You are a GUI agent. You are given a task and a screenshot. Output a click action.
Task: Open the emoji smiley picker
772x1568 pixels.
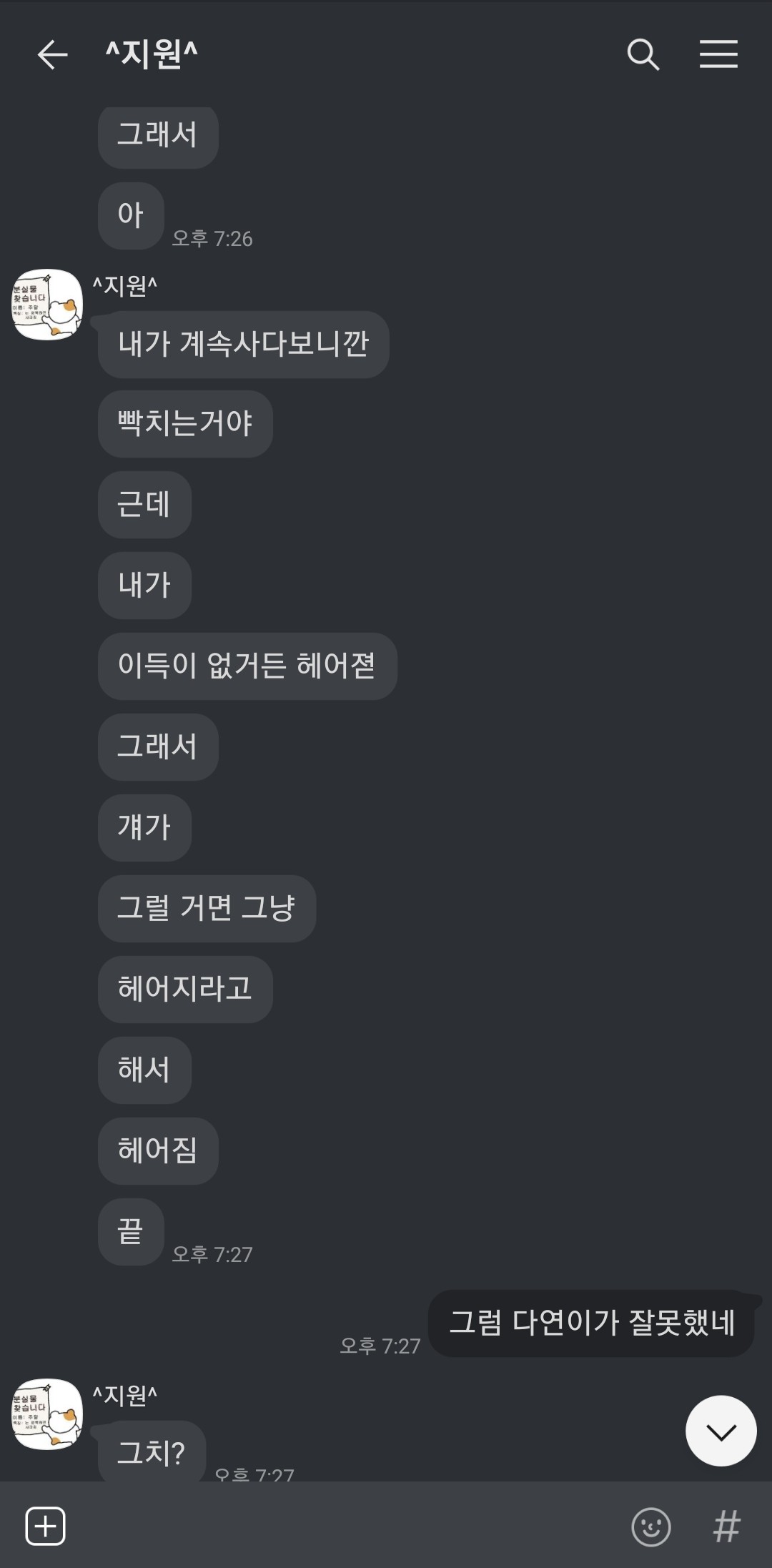click(x=650, y=1527)
